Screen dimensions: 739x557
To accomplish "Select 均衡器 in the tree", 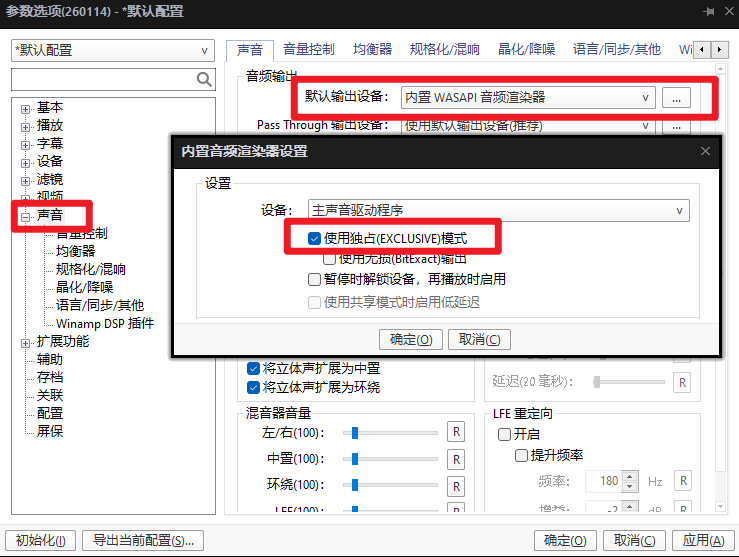I will tap(75, 251).
